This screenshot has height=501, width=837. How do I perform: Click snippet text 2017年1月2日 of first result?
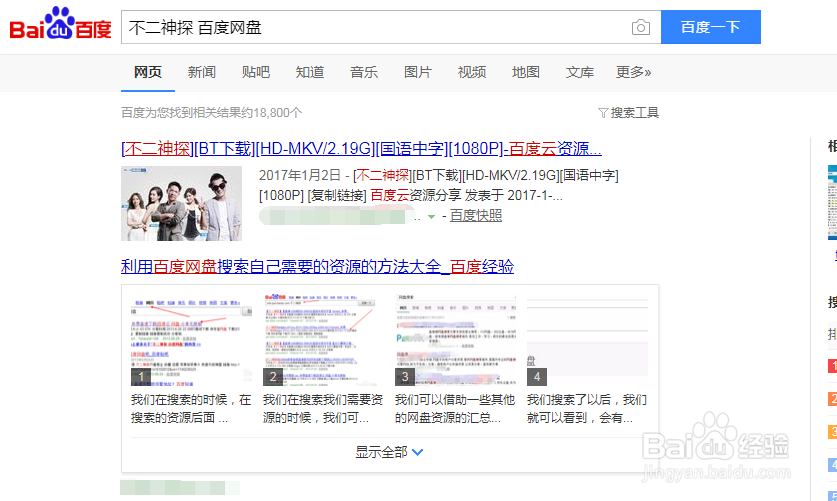(299, 175)
